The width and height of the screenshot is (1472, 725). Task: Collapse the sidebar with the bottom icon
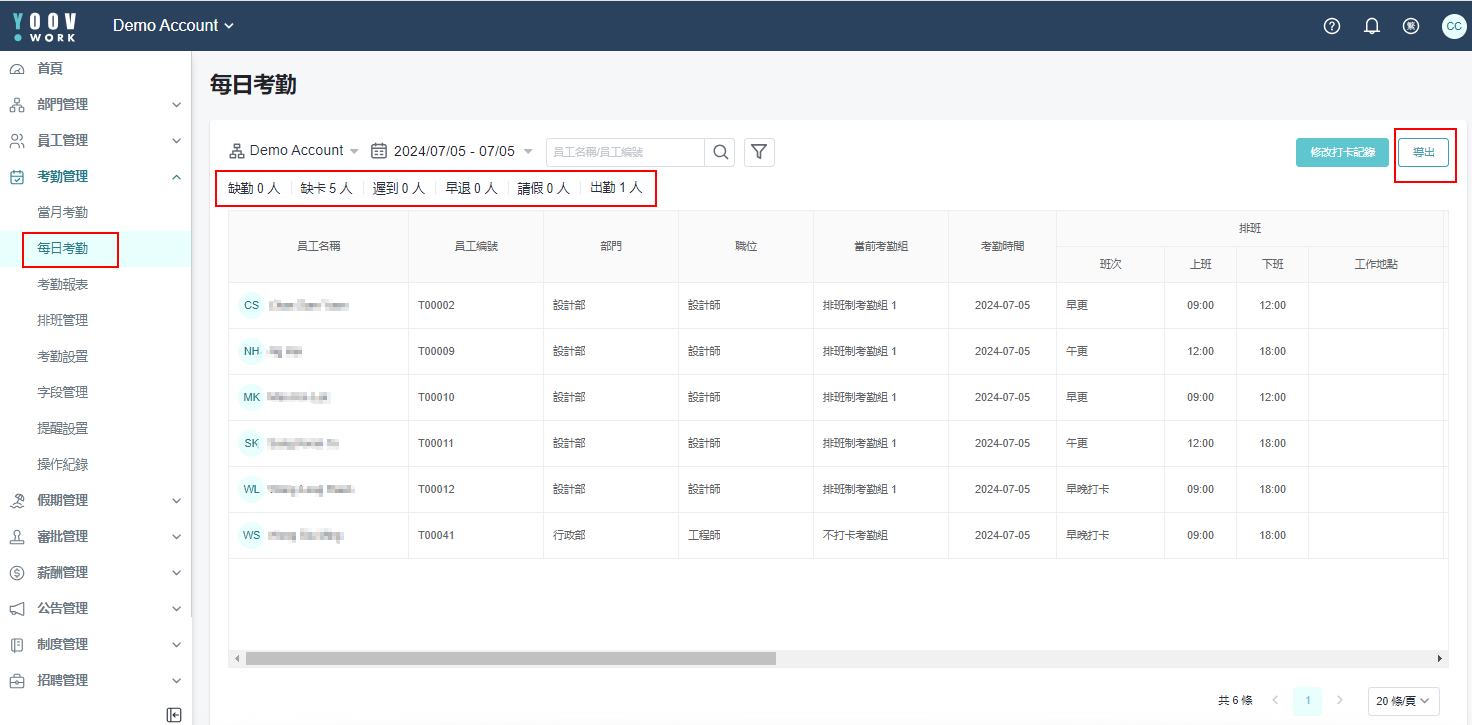point(174,714)
